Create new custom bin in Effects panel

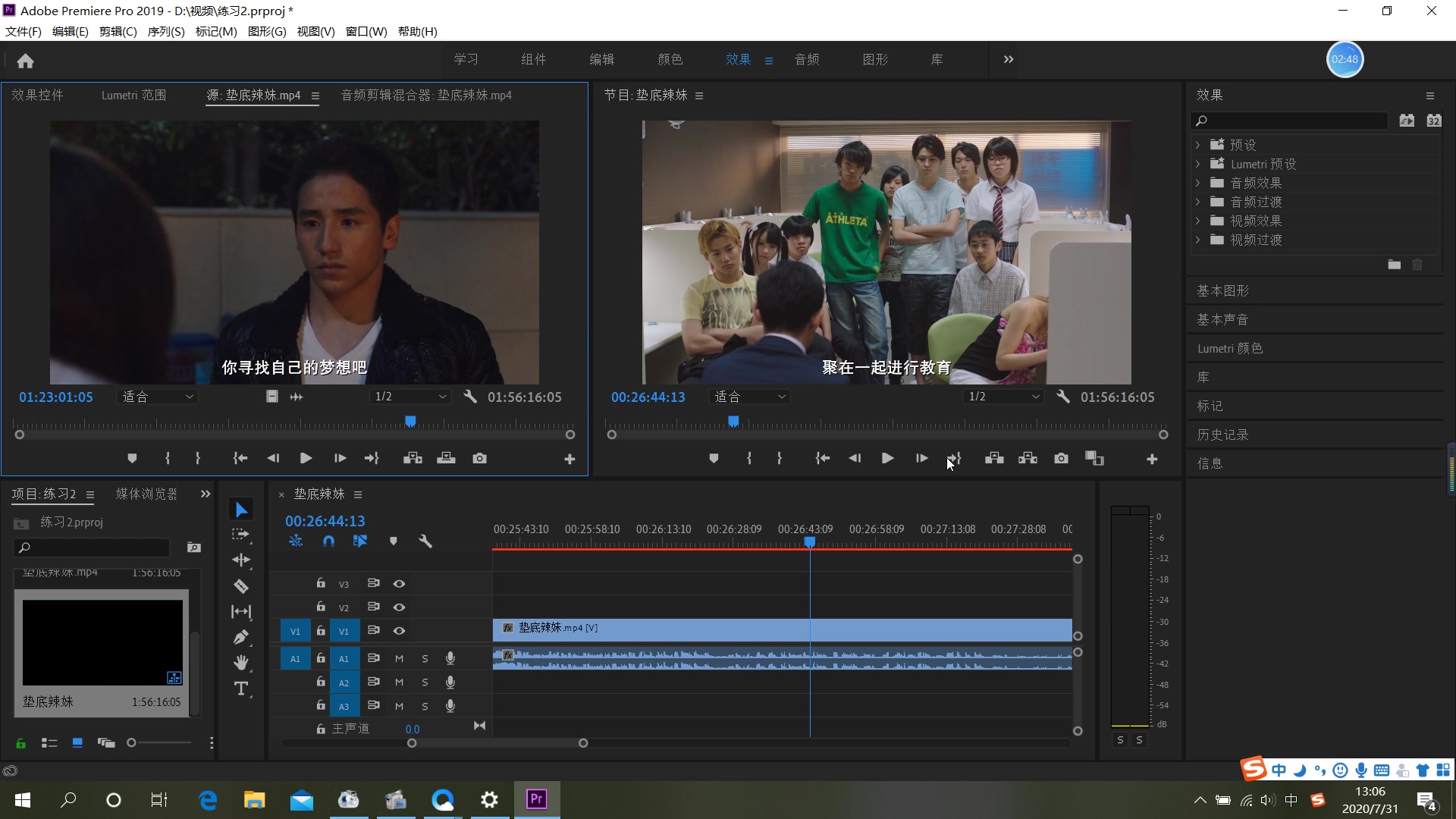point(1394,265)
